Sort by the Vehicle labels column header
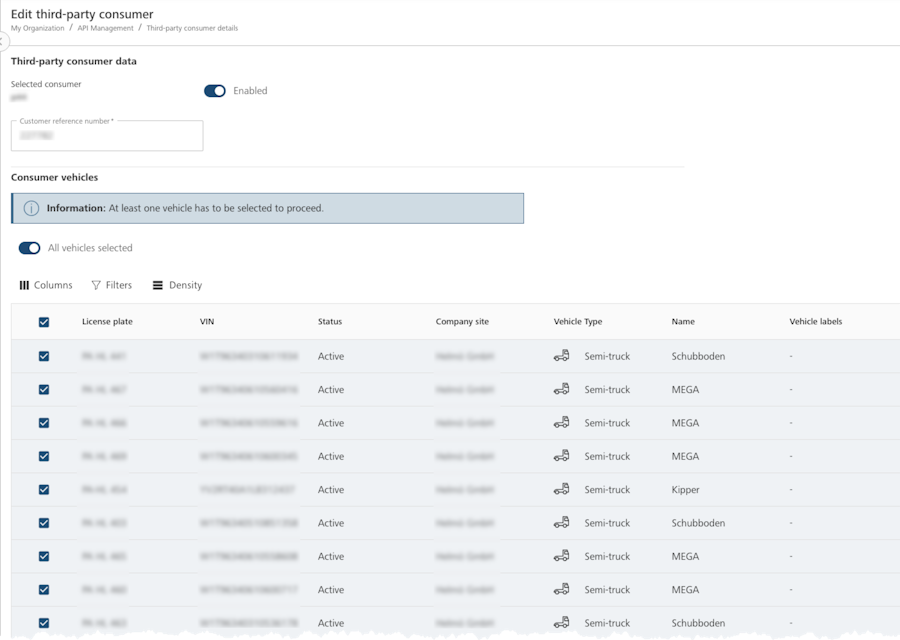This screenshot has width=900, height=640. 816,321
